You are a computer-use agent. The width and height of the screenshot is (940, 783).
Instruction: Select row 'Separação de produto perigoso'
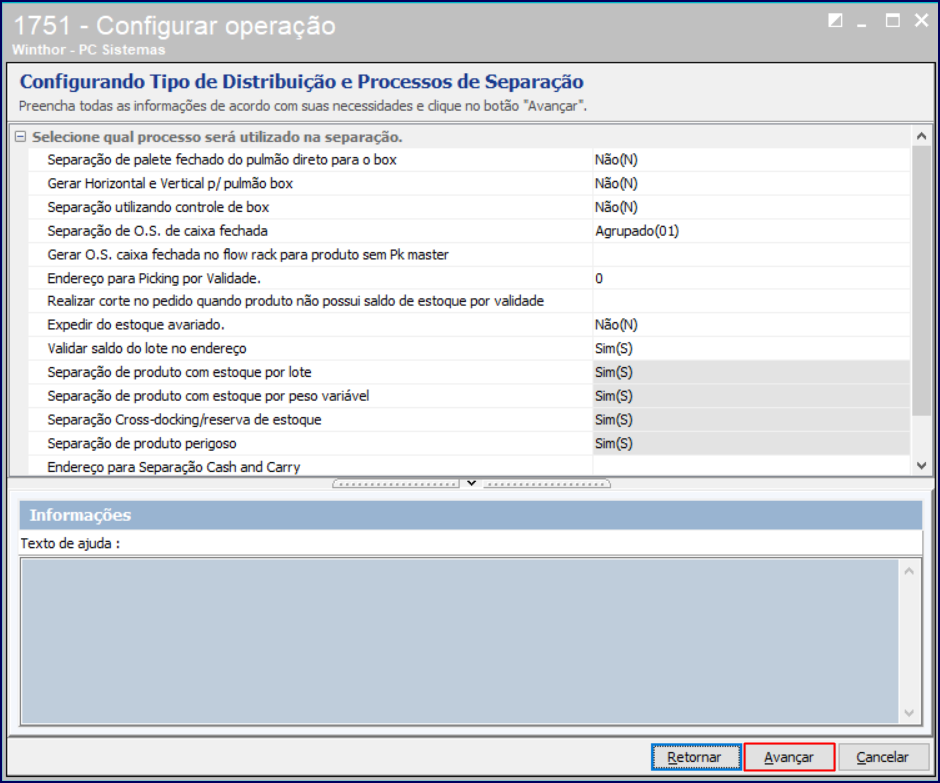(310, 443)
